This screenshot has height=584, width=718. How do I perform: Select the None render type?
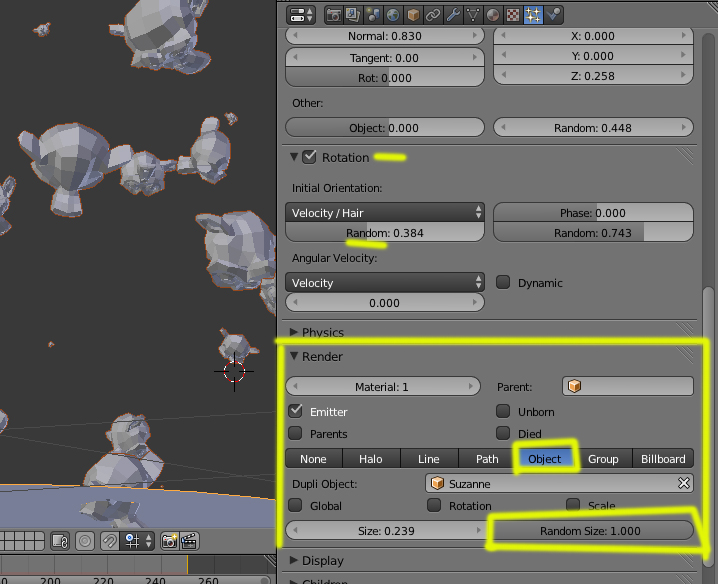click(x=314, y=458)
